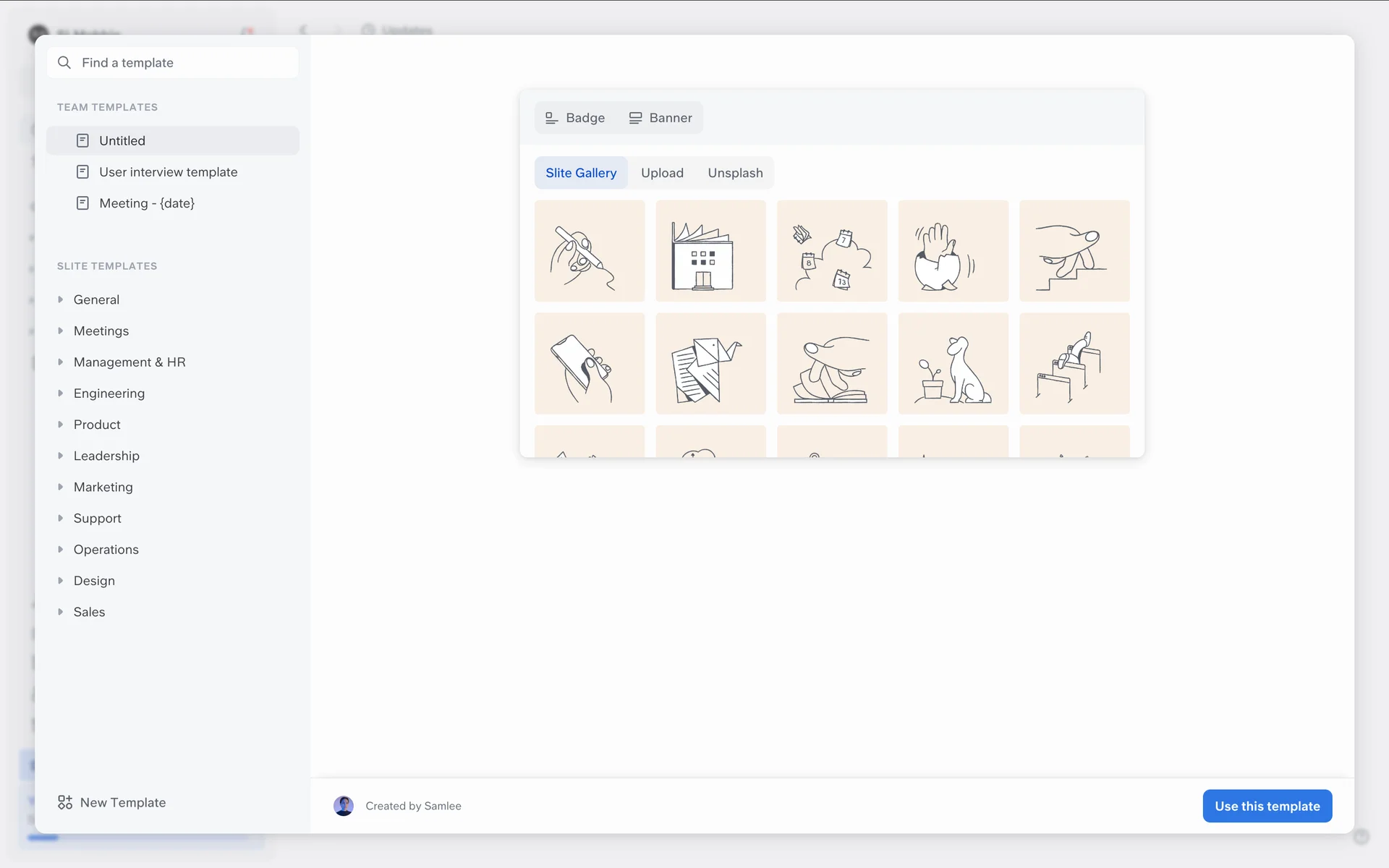The width and height of the screenshot is (1389, 868).
Task: Click the Meeting - {date} document icon
Action: (x=82, y=203)
